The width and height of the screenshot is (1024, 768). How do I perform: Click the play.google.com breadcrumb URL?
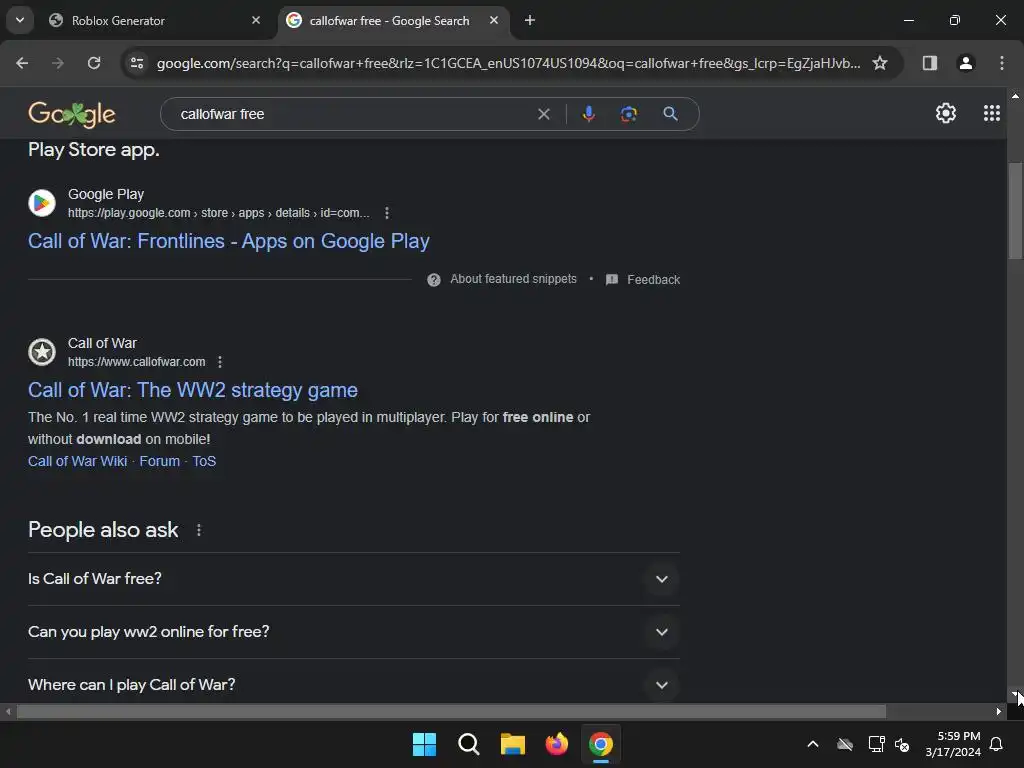click(x=219, y=213)
